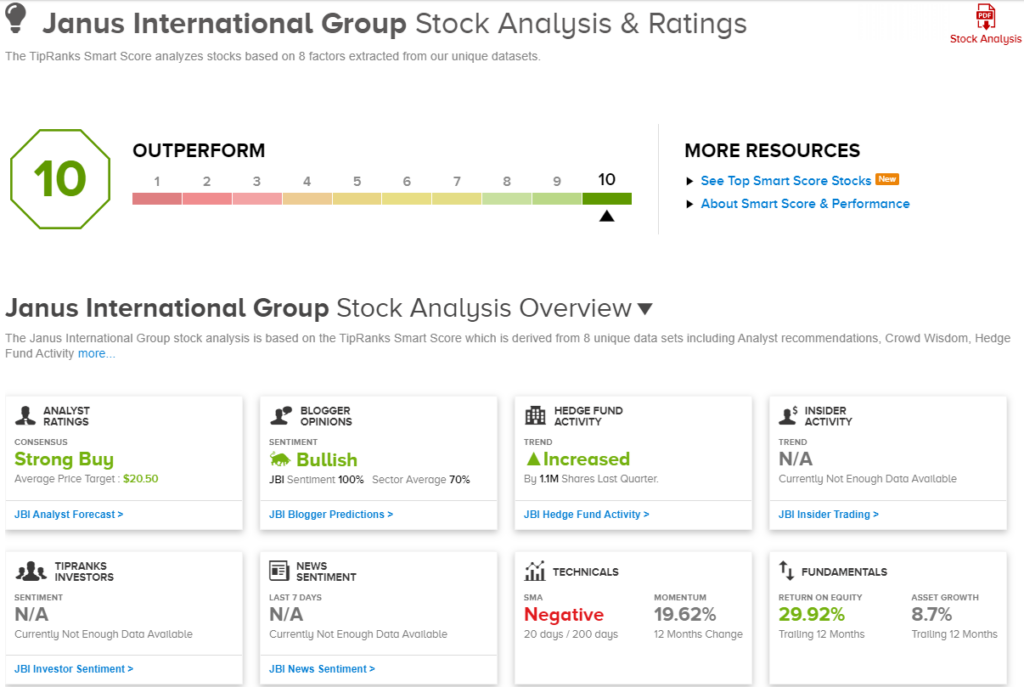Click the JBI Sentiment 100% text
This screenshot has width=1024, height=687.
pos(316,479)
